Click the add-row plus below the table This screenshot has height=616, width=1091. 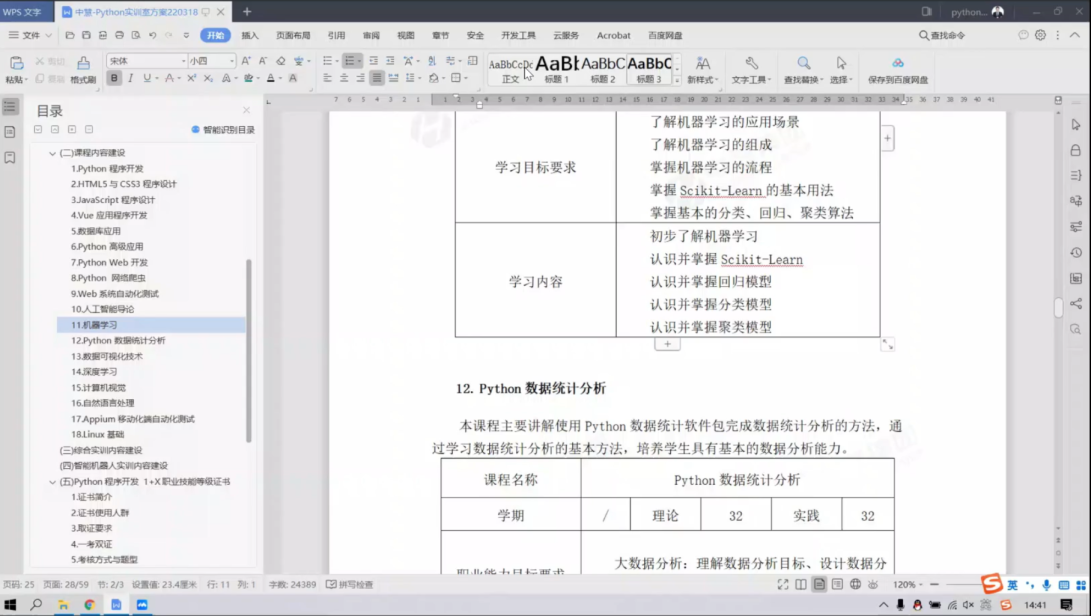pos(667,344)
